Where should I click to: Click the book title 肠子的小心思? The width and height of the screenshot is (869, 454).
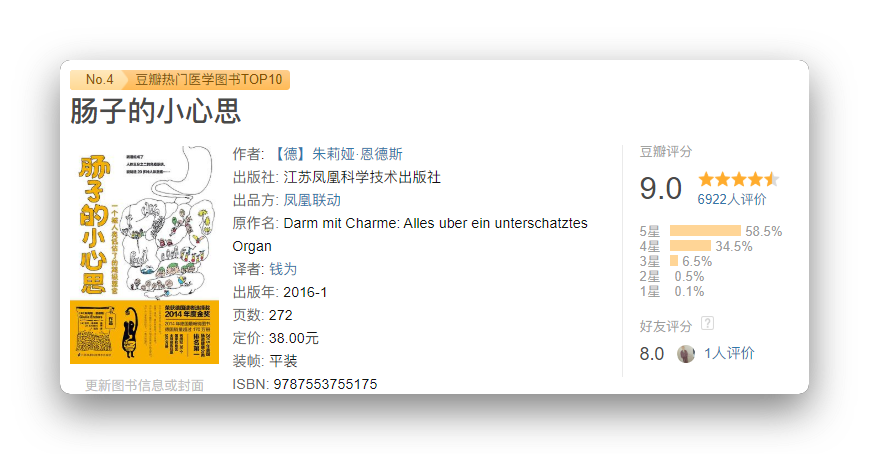point(155,111)
